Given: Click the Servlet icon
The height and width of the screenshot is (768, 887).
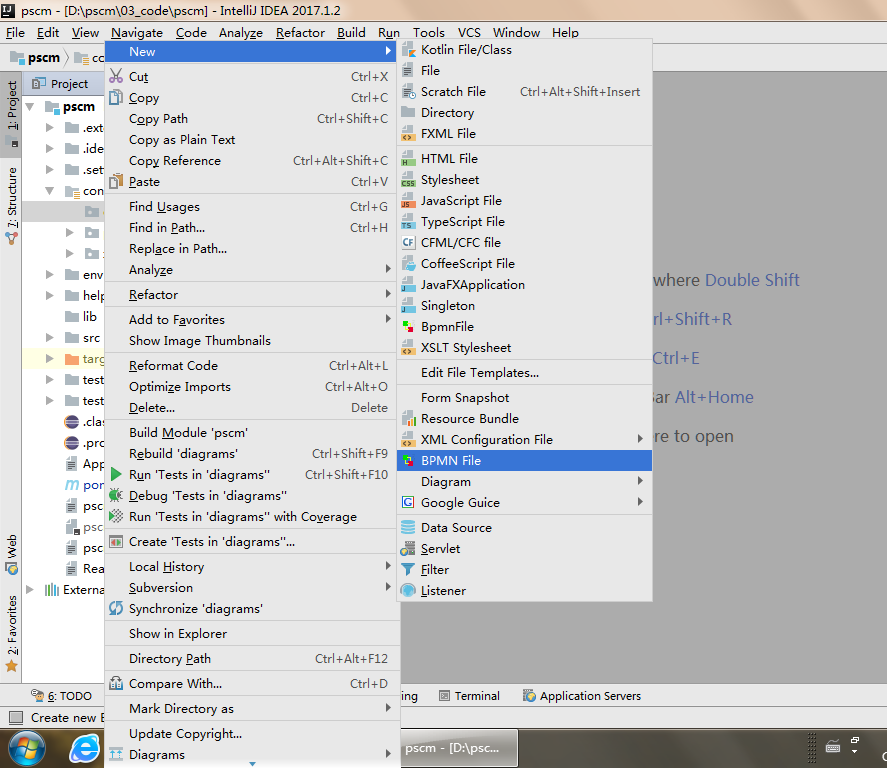Looking at the screenshot, I should (x=408, y=549).
